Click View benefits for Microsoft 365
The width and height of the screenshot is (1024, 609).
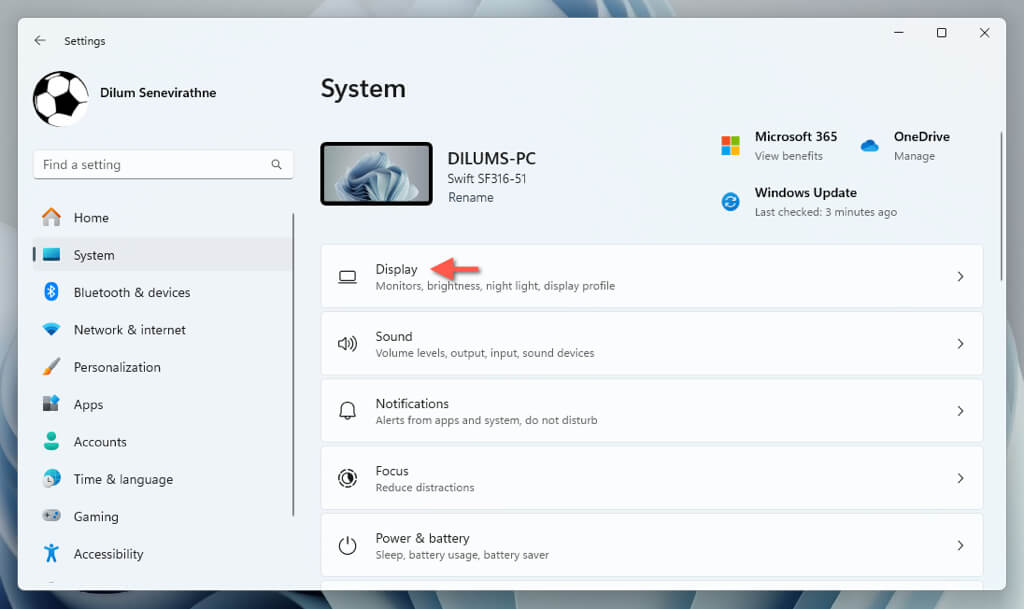coord(788,156)
